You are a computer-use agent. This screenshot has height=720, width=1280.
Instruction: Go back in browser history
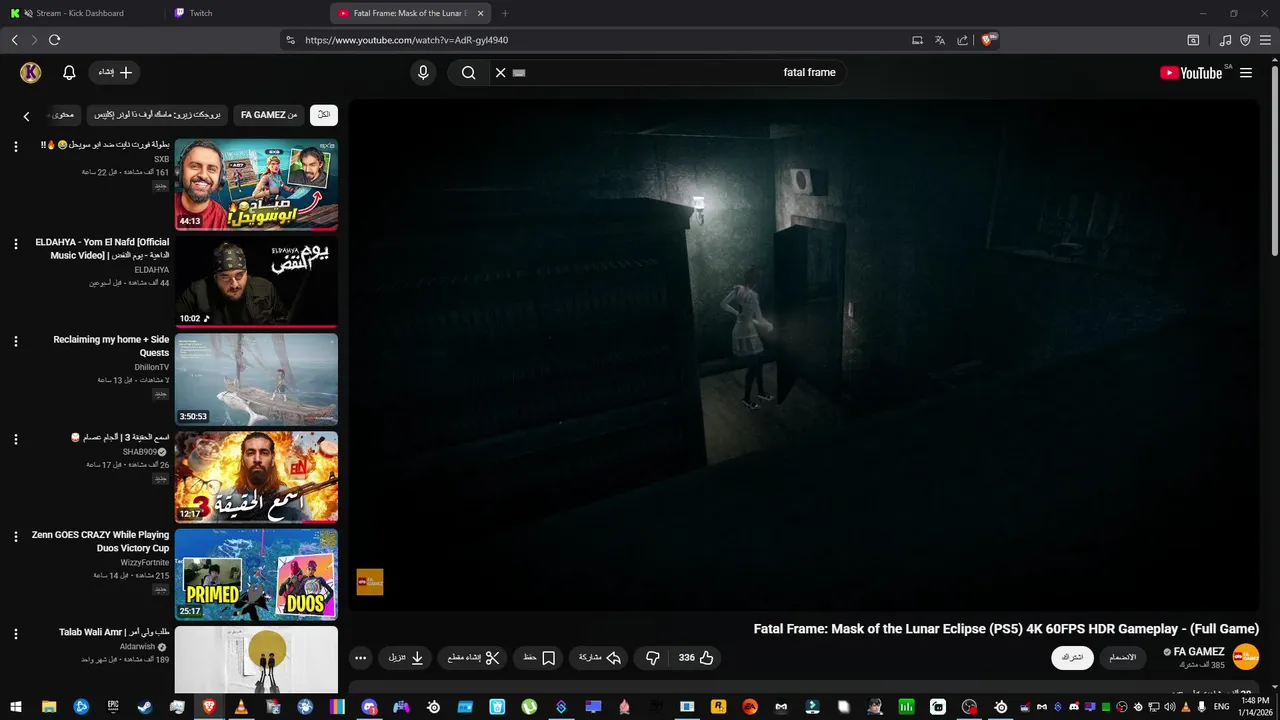click(14, 40)
